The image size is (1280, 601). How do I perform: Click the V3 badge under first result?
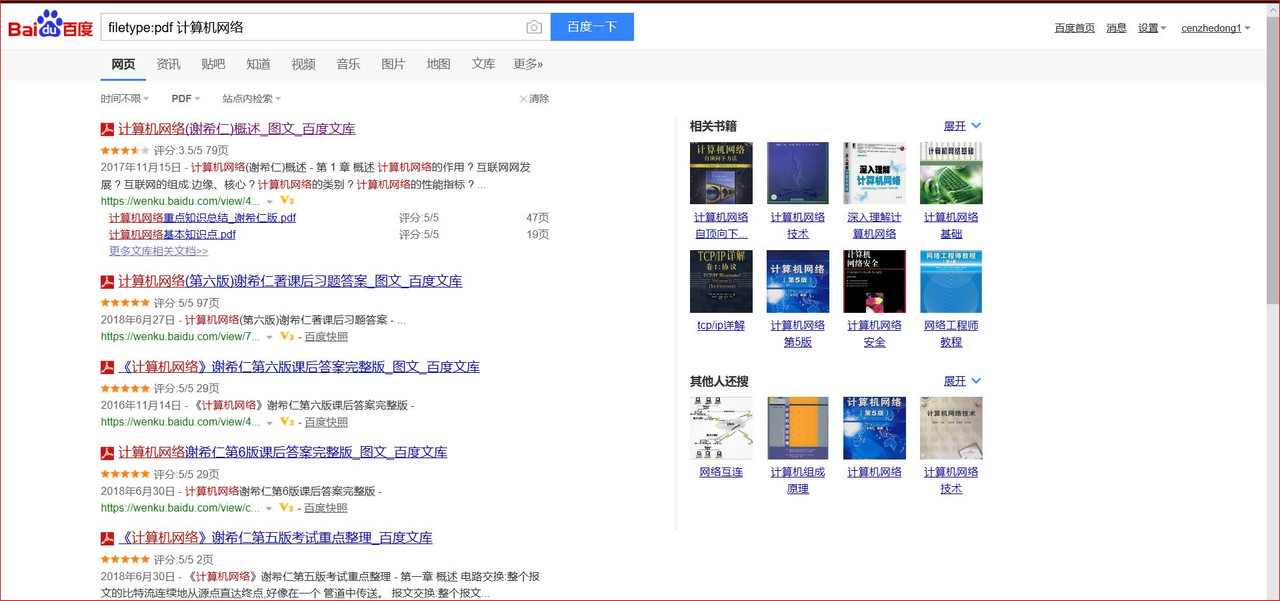pos(286,201)
